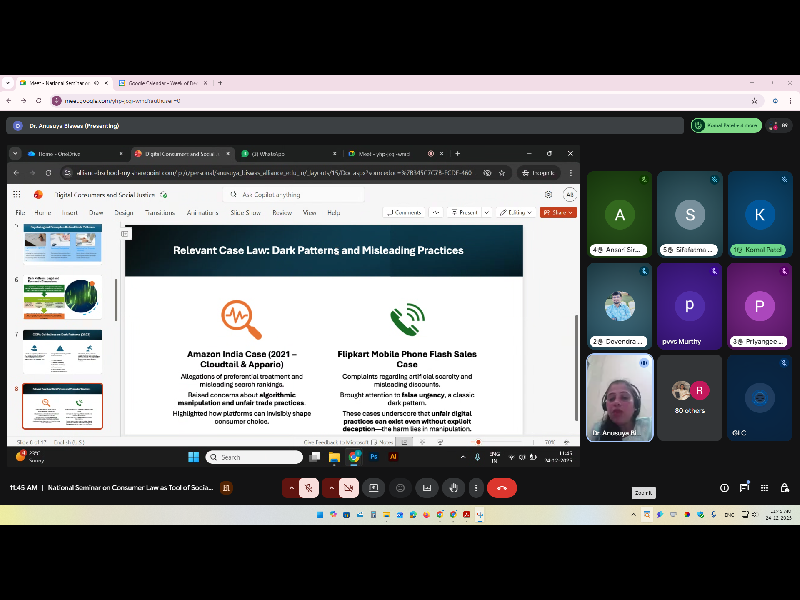Viewport: 800px width, 600px height.
Task: Switch to the Google Translate browser tab
Action: [x=160, y=83]
